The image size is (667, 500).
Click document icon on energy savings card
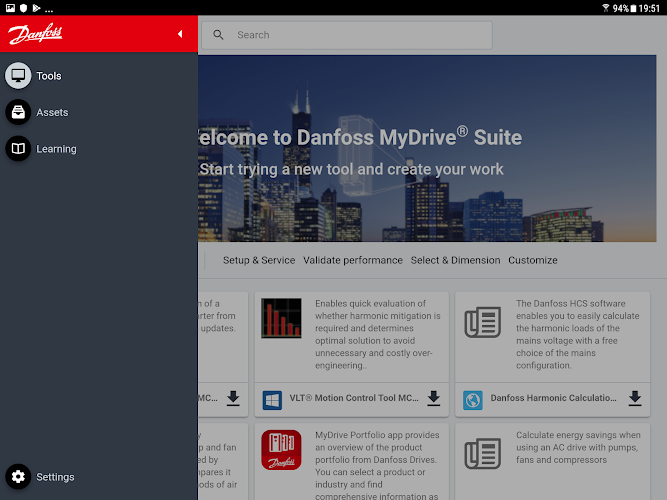pyautogui.click(x=482, y=454)
